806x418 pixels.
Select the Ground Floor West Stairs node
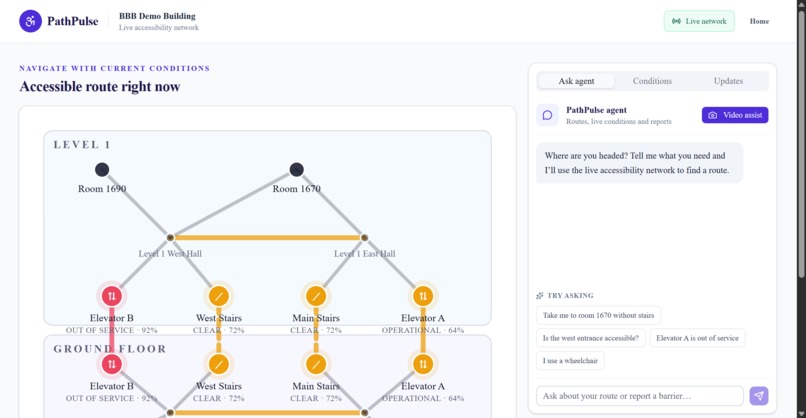tap(218, 364)
